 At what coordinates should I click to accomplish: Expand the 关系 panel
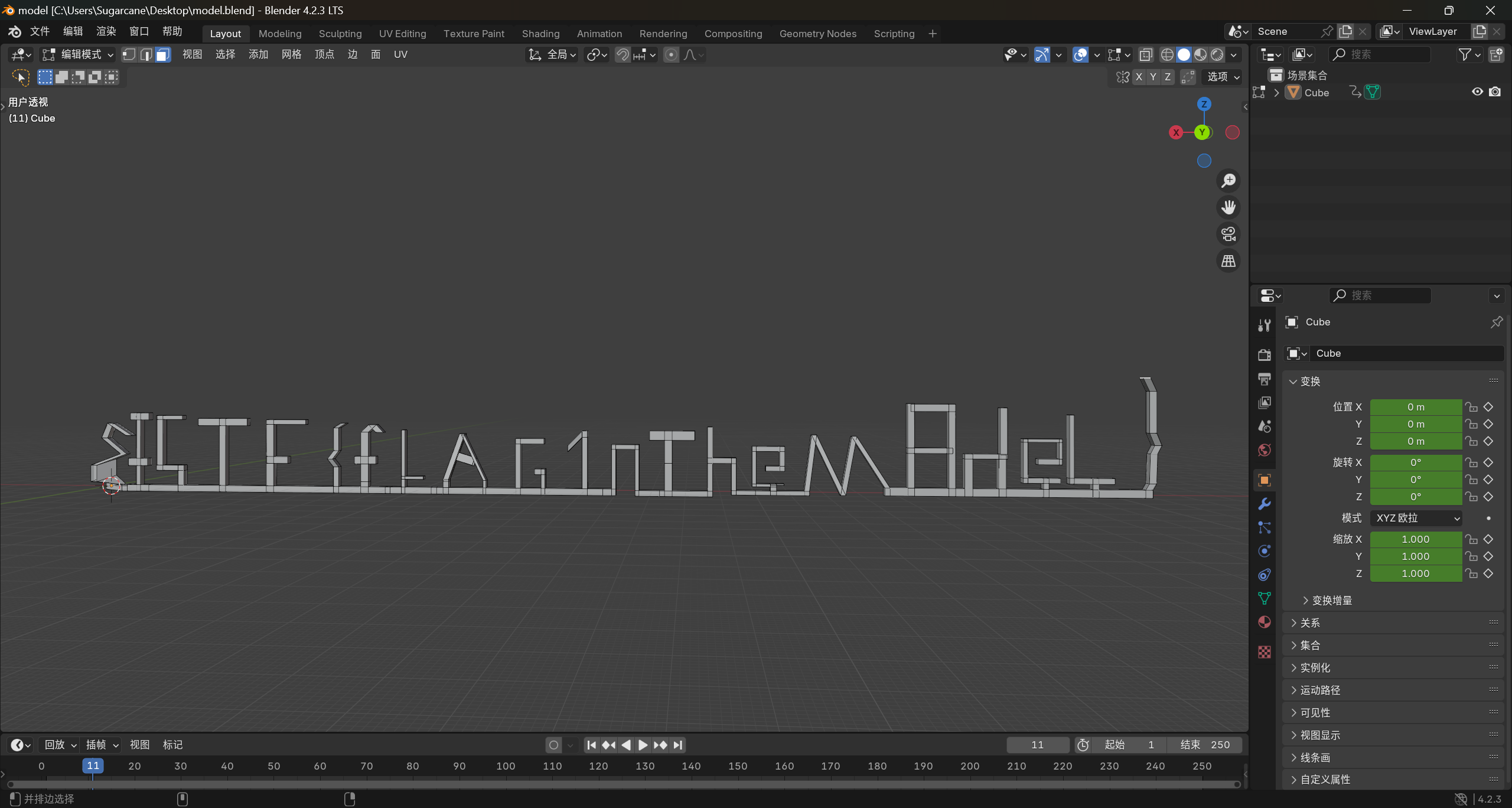tap(1309, 623)
